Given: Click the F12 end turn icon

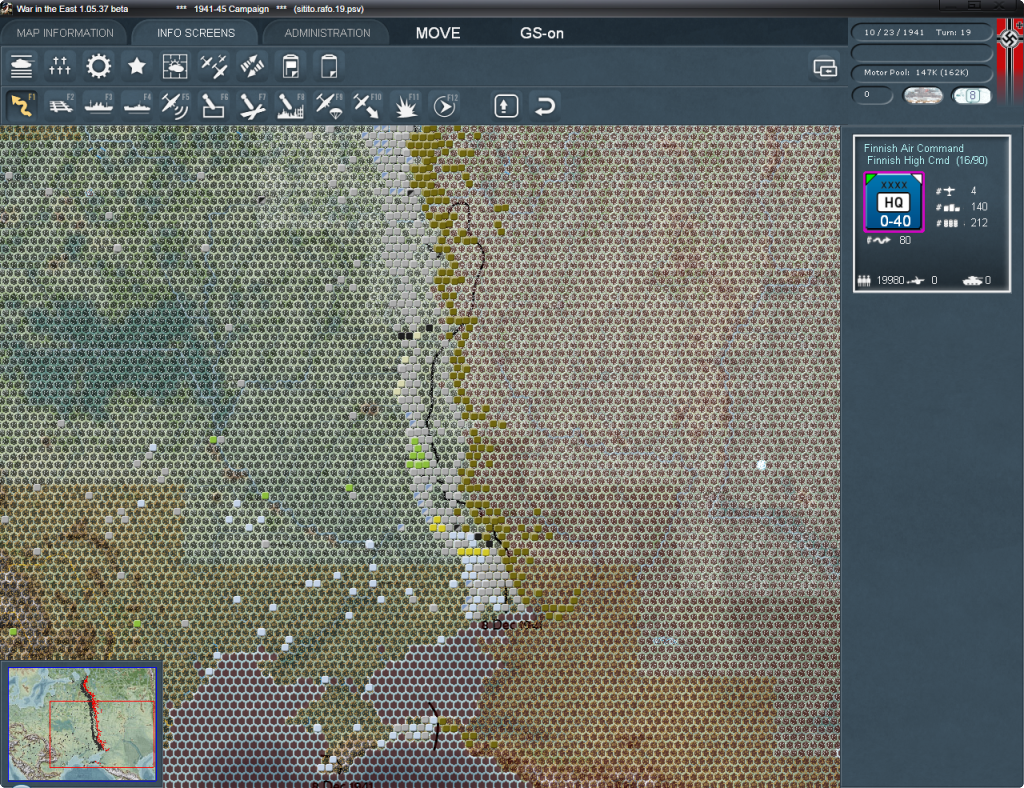Looking at the screenshot, I should point(445,106).
